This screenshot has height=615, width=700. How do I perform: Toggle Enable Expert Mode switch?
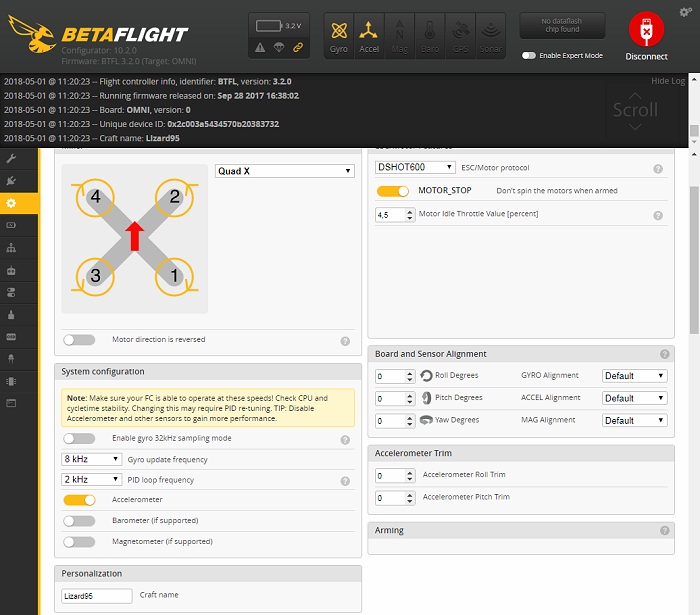pos(529,55)
